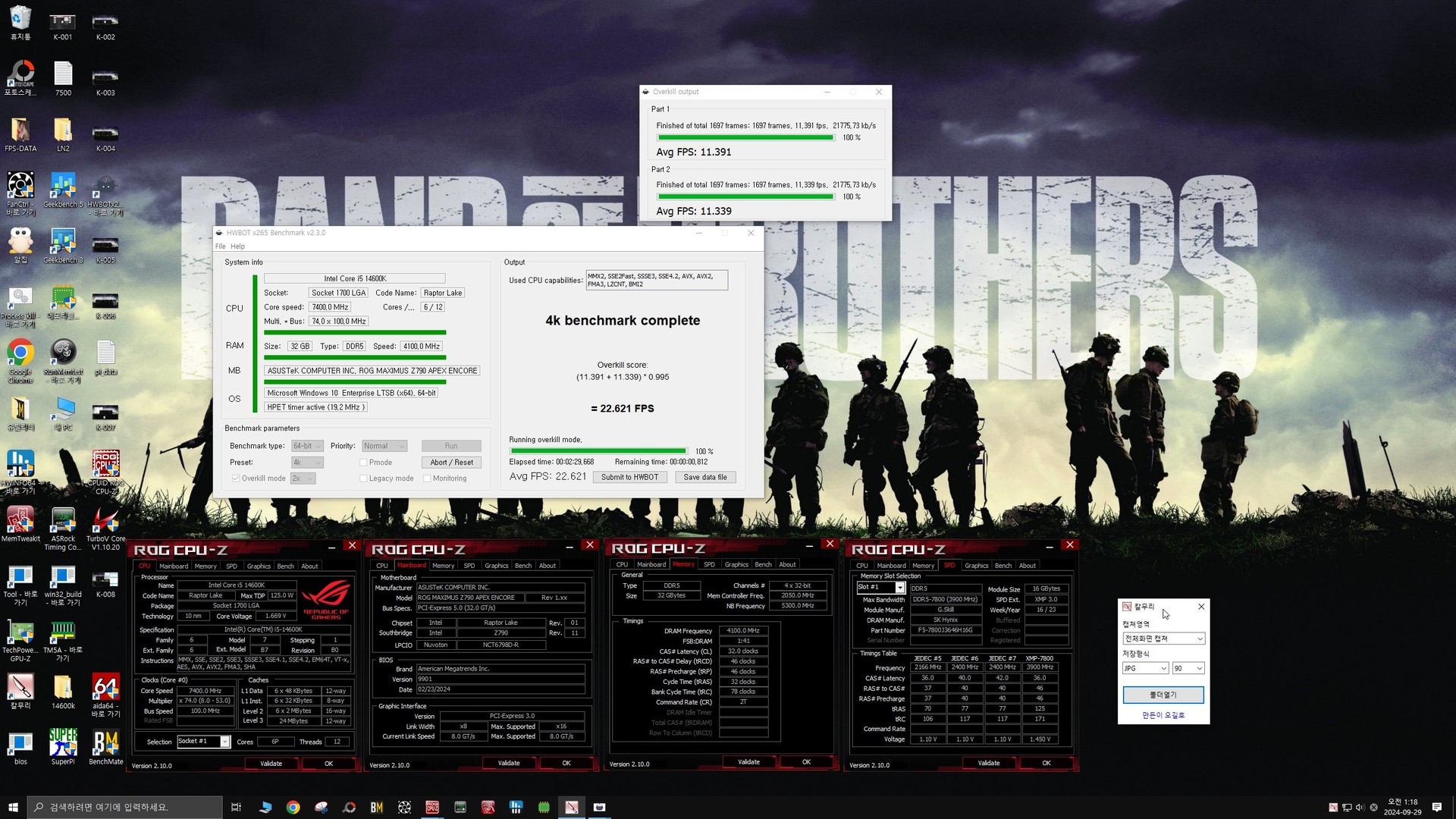Launch TurboV Core V1.10.20 icon

tap(105, 529)
